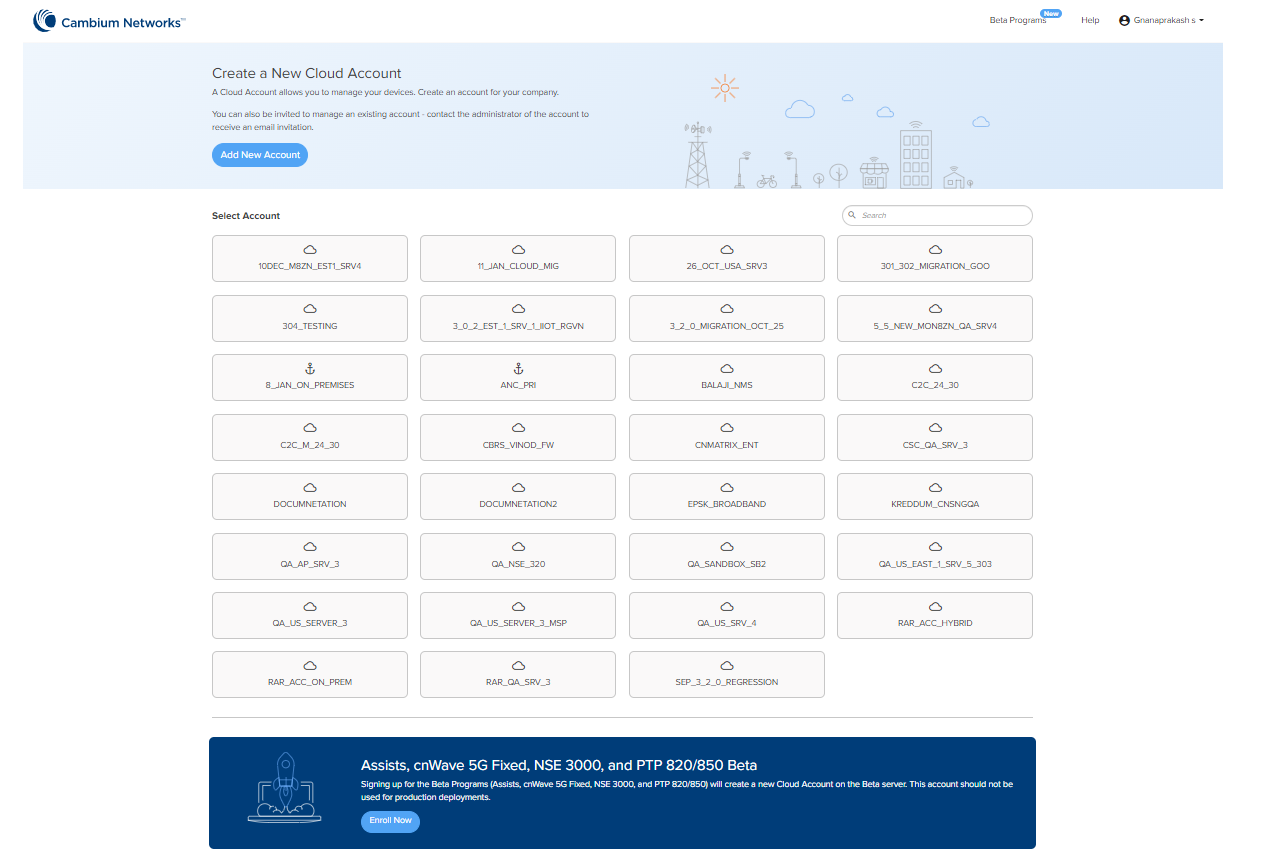Open the EPSK_BROADBAND account
This screenshot has width=1288, height=861.
pos(727,496)
